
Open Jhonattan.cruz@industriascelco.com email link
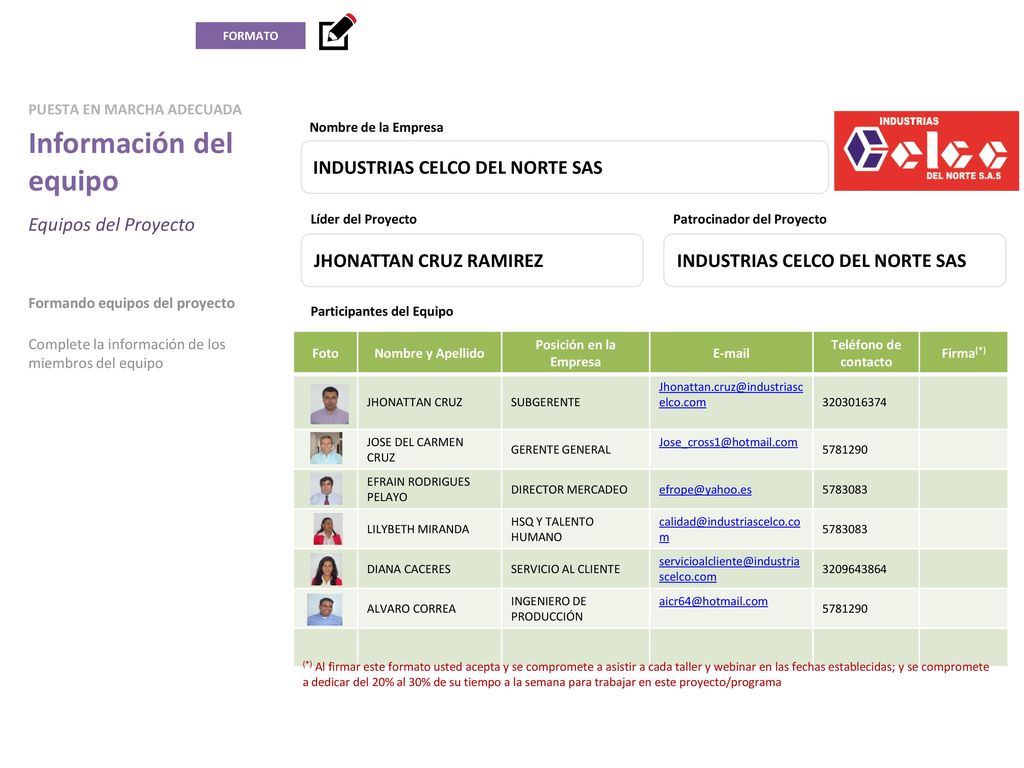coord(731,394)
